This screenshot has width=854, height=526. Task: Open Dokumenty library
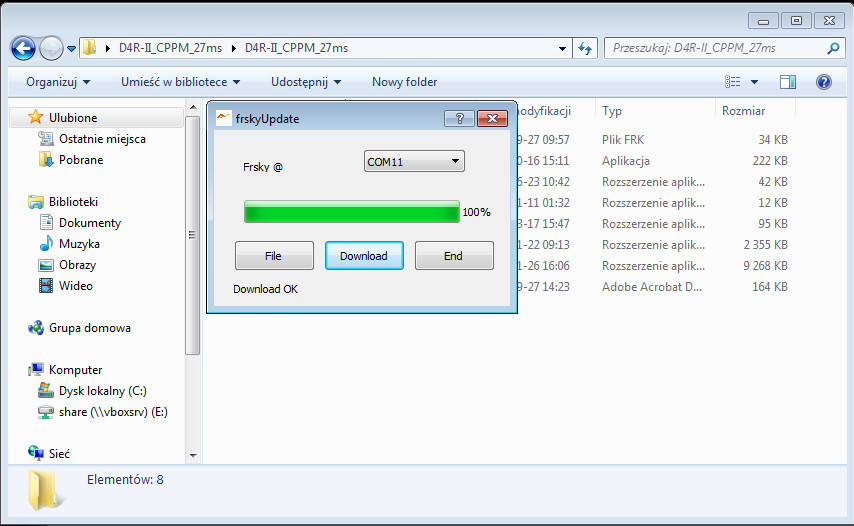(90, 223)
